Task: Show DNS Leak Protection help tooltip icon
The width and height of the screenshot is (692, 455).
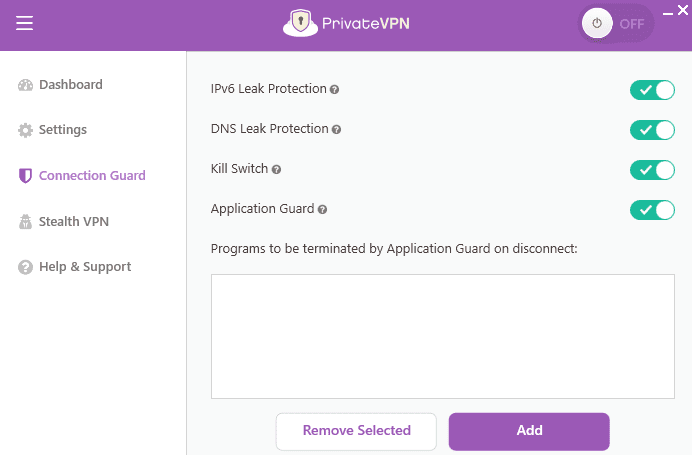Action: [x=337, y=130]
